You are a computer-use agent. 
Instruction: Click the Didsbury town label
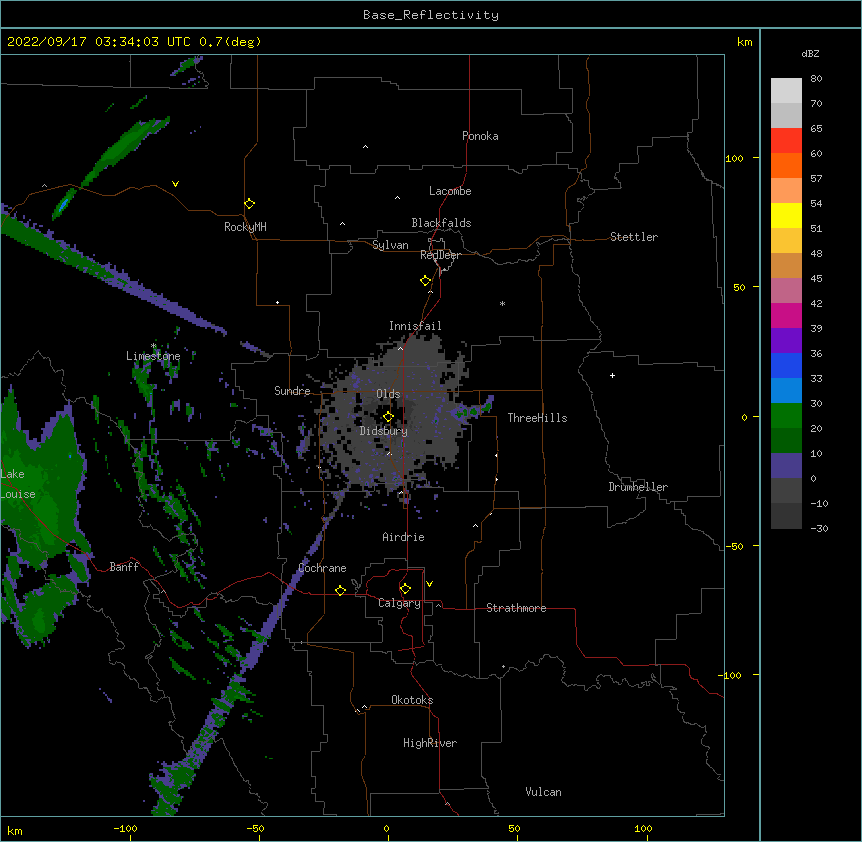pyautogui.click(x=383, y=431)
